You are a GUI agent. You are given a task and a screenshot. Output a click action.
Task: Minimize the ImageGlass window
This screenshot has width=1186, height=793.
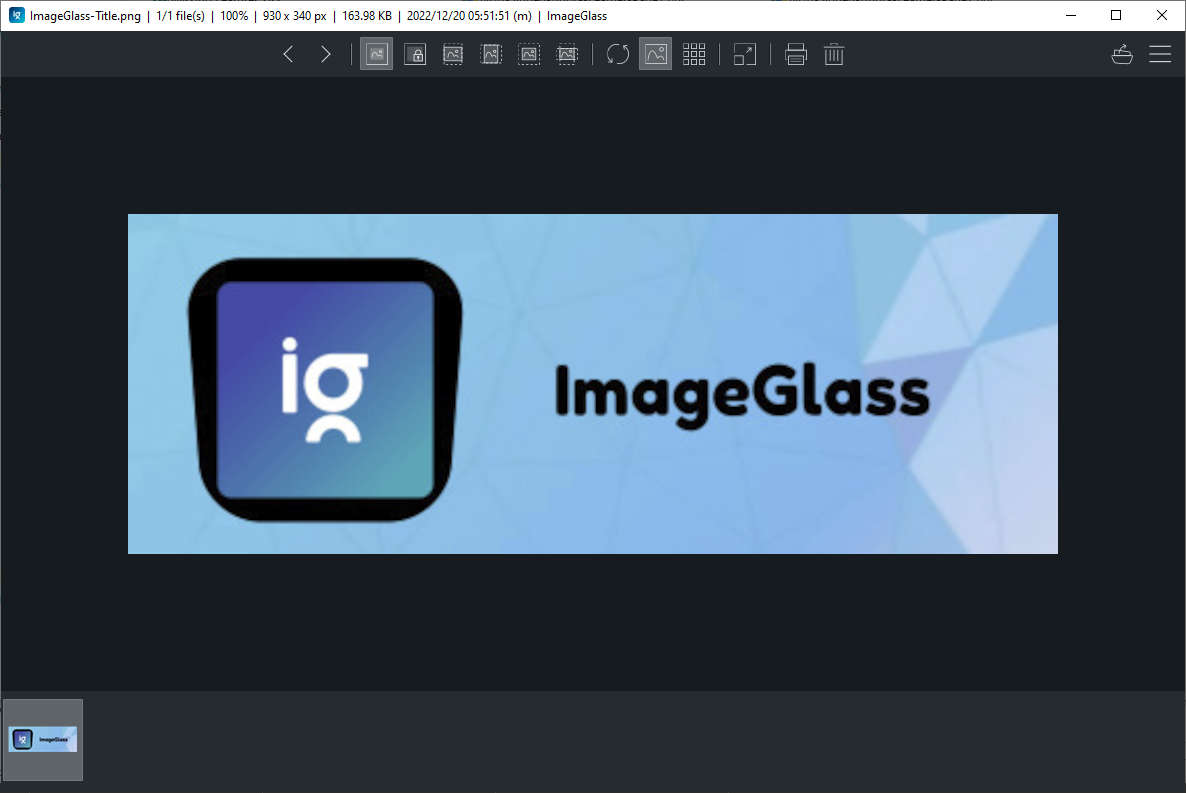[1070, 15]
